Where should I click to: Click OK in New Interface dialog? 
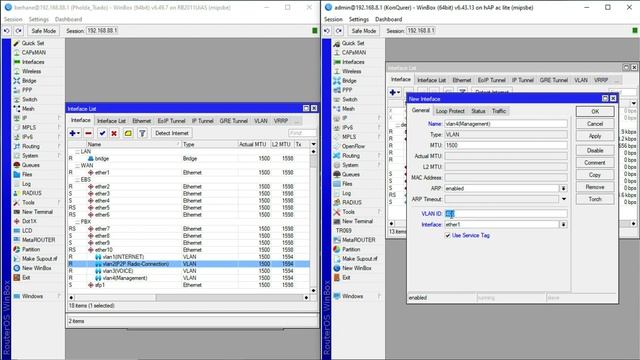[595, 112]
